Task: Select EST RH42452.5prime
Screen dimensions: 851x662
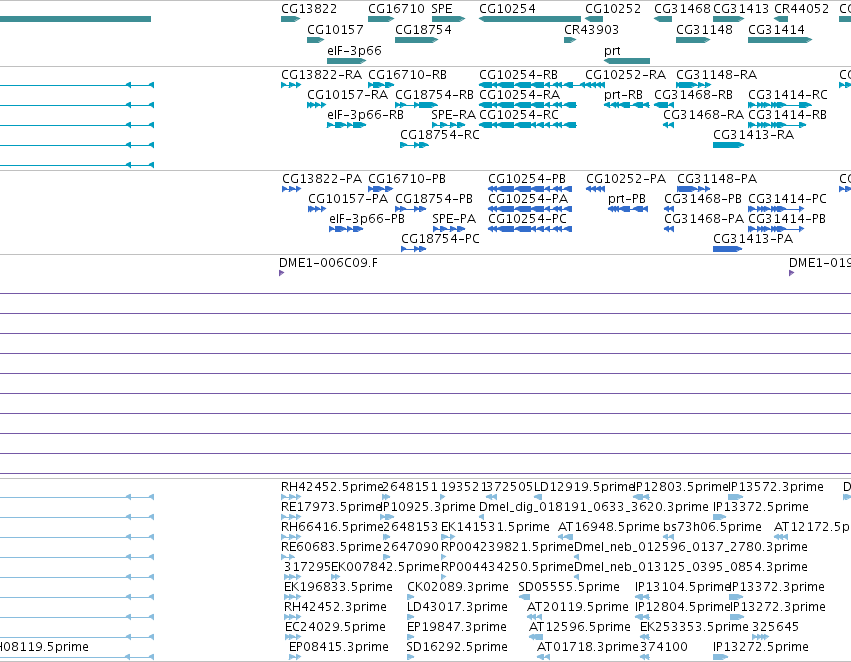Action: [332, 487]
